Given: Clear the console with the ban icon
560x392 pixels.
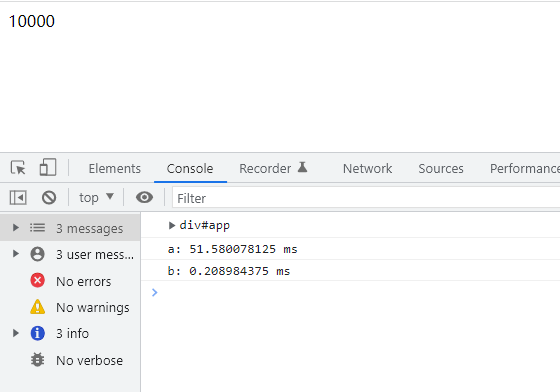Looking at the screenshot, I should click(x=49, y=197).
